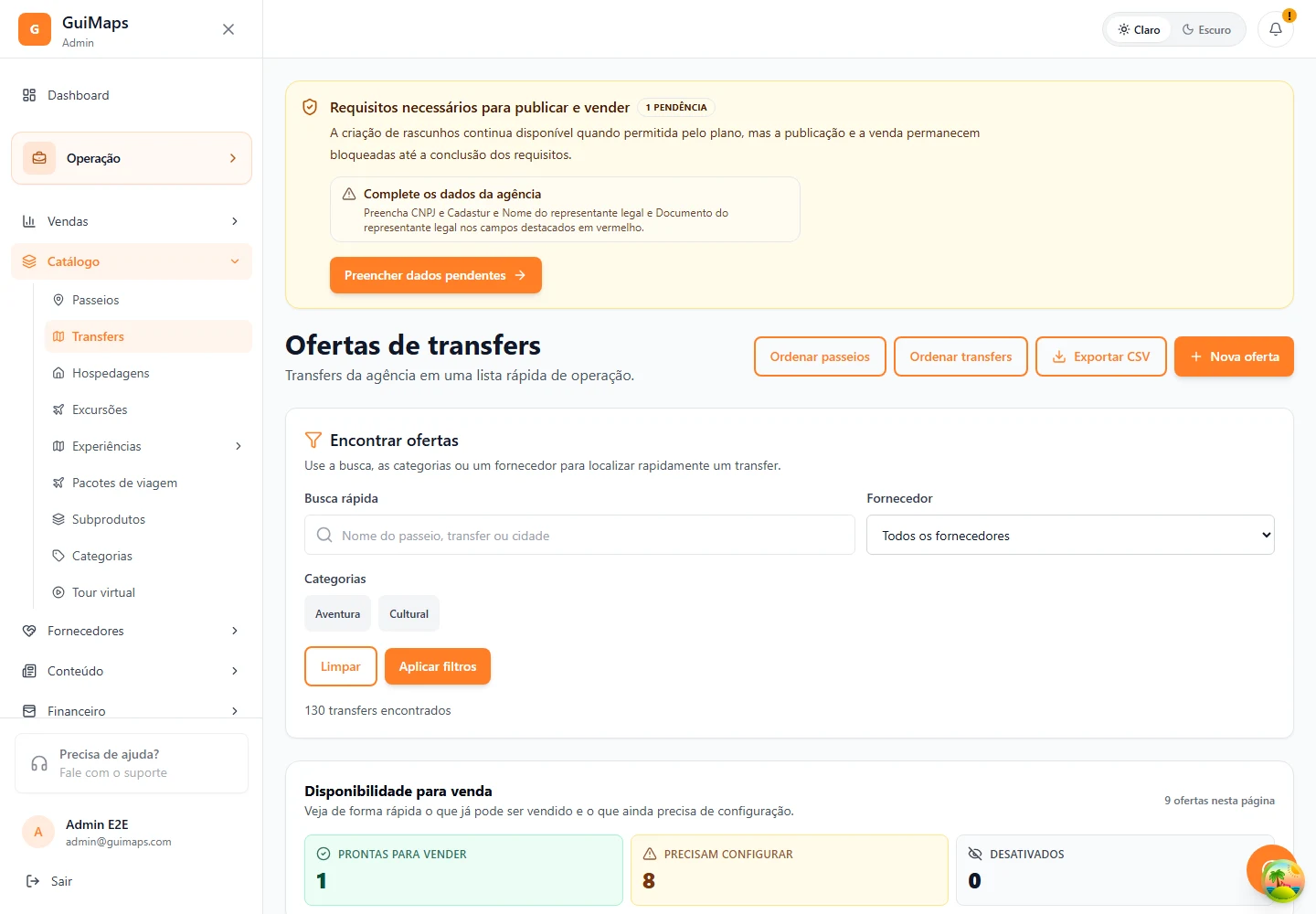Click the notification bell icon
This screenshot has width=1316, height=914.
1276,29
